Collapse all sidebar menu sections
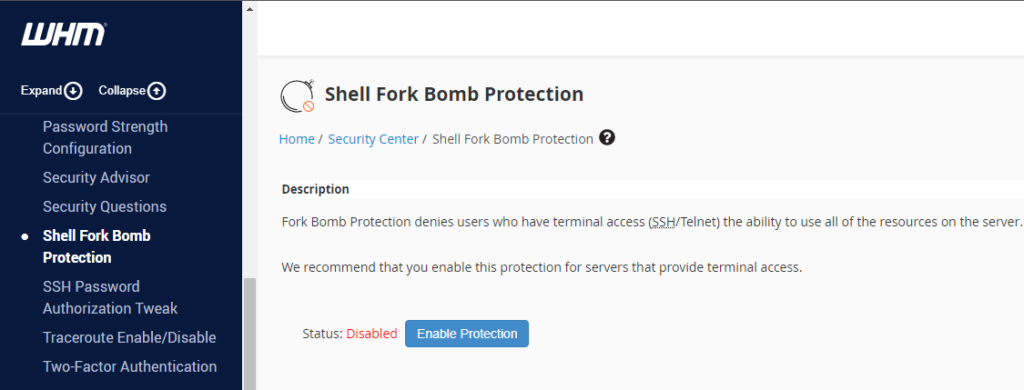This screenshot has width=1024, height=390. [x=132, y=91]
